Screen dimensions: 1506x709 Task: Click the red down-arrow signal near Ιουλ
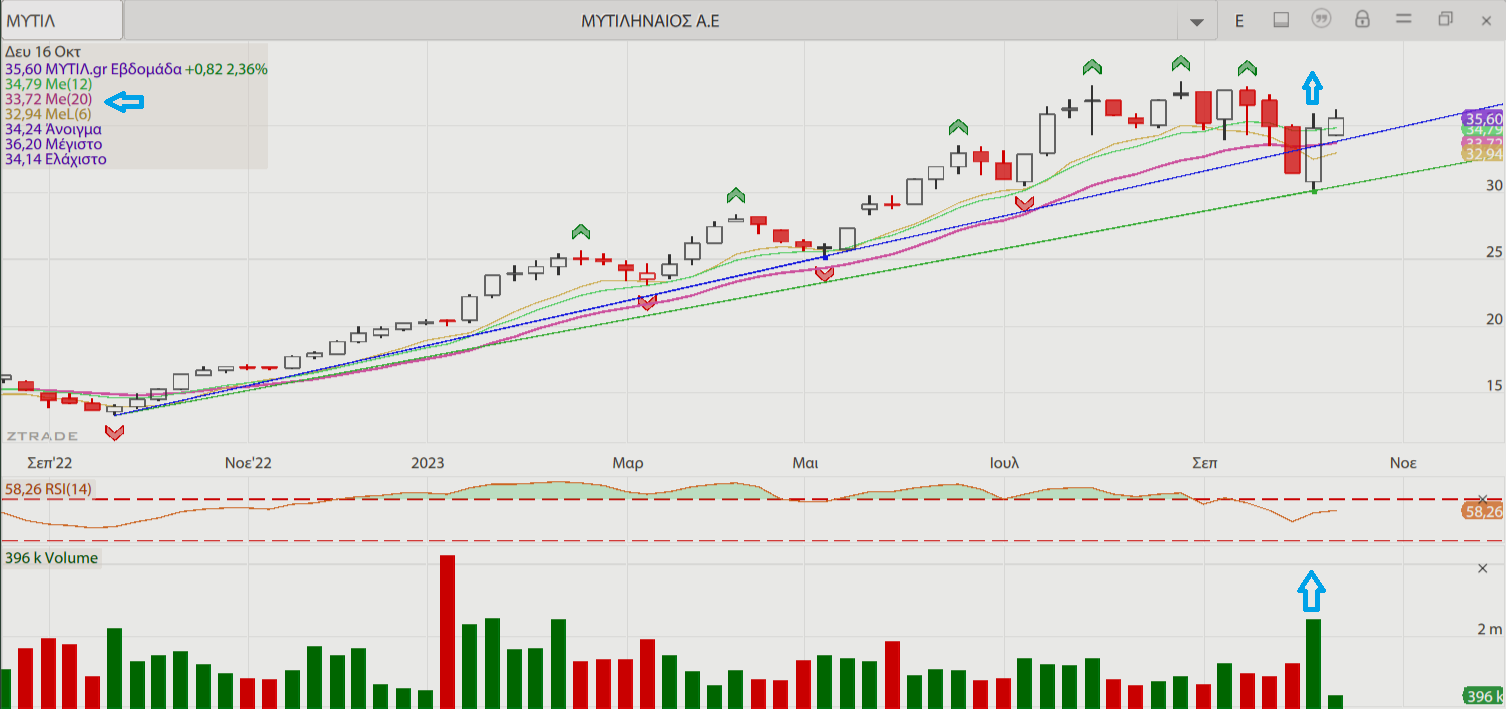1024,203
